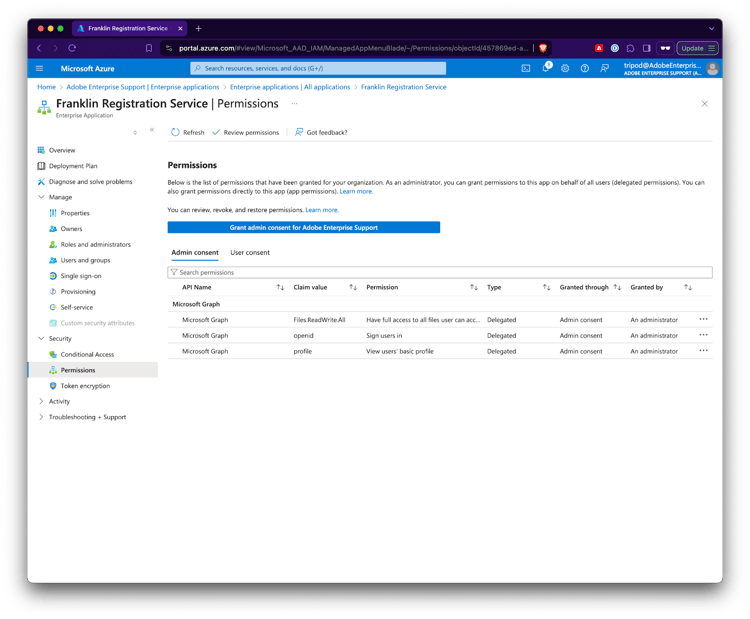Reload the page with browser refresh icon
The height and width of the screenshot is (619, 750).
coord(72,48)
